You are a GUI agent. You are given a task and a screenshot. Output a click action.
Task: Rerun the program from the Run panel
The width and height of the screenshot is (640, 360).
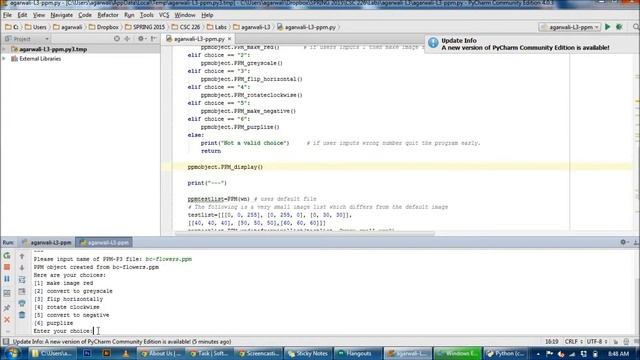[x=7, y=256]
